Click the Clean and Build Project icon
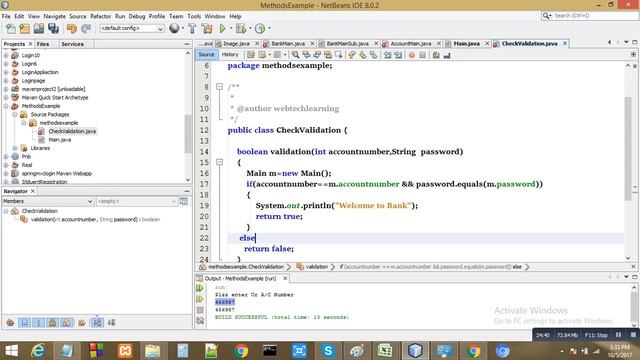This screenshot has width=640, height=360. coord(207,29)
